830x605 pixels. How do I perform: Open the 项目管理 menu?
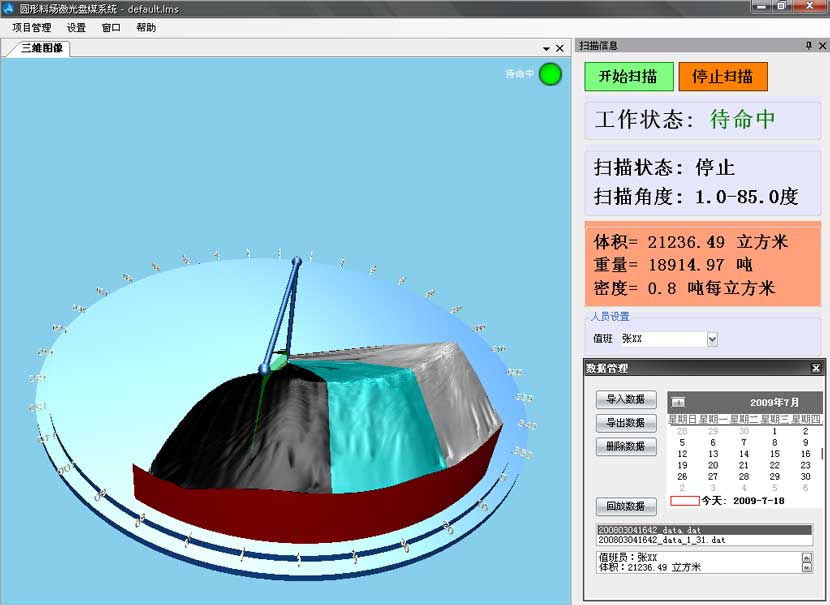pyautogui.click(x=31, y=28)
